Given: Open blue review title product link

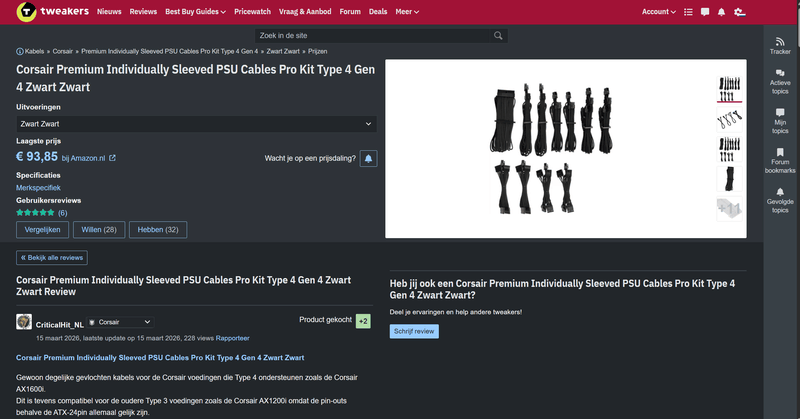Looking at the screenshot, I should coord(160,358).
